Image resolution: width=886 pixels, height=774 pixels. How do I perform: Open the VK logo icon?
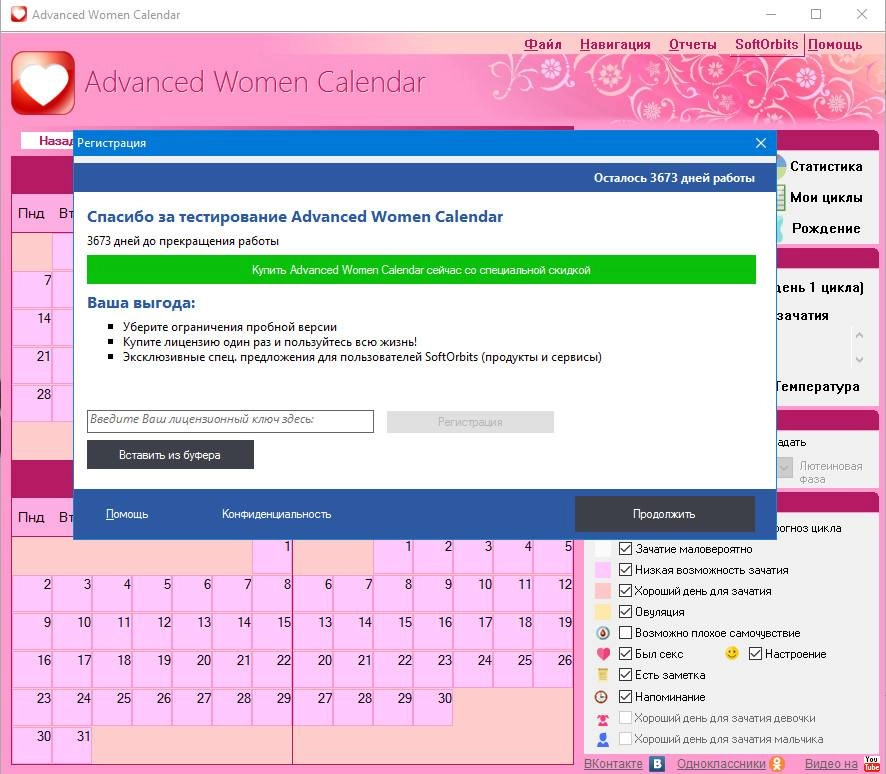[x=657, y=764]
